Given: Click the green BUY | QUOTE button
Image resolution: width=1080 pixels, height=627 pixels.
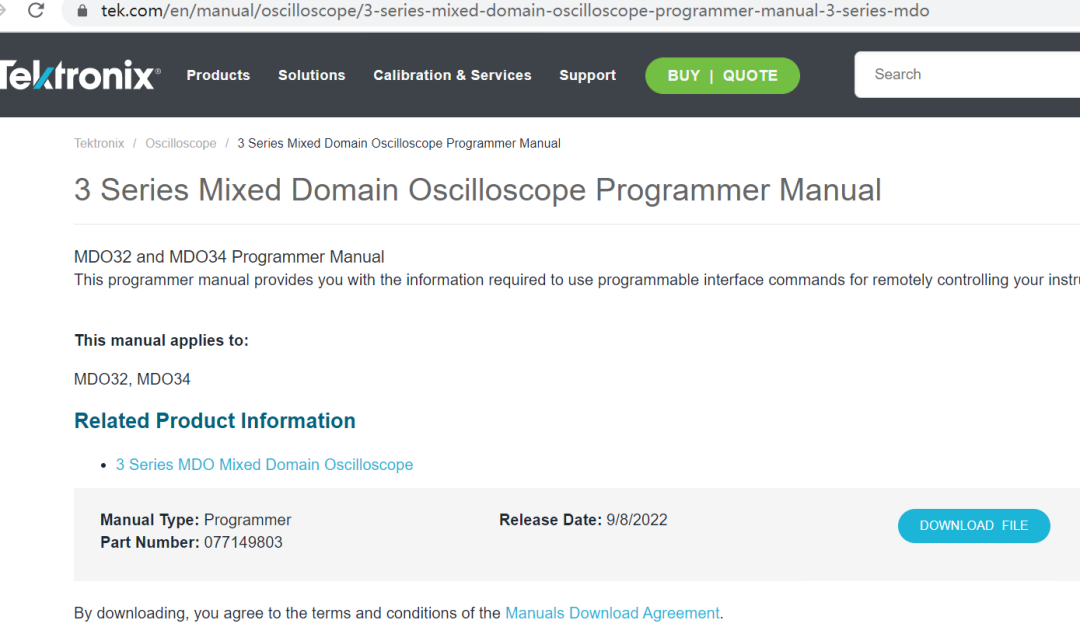Looking at the screenshot, I should pos(722,76).
